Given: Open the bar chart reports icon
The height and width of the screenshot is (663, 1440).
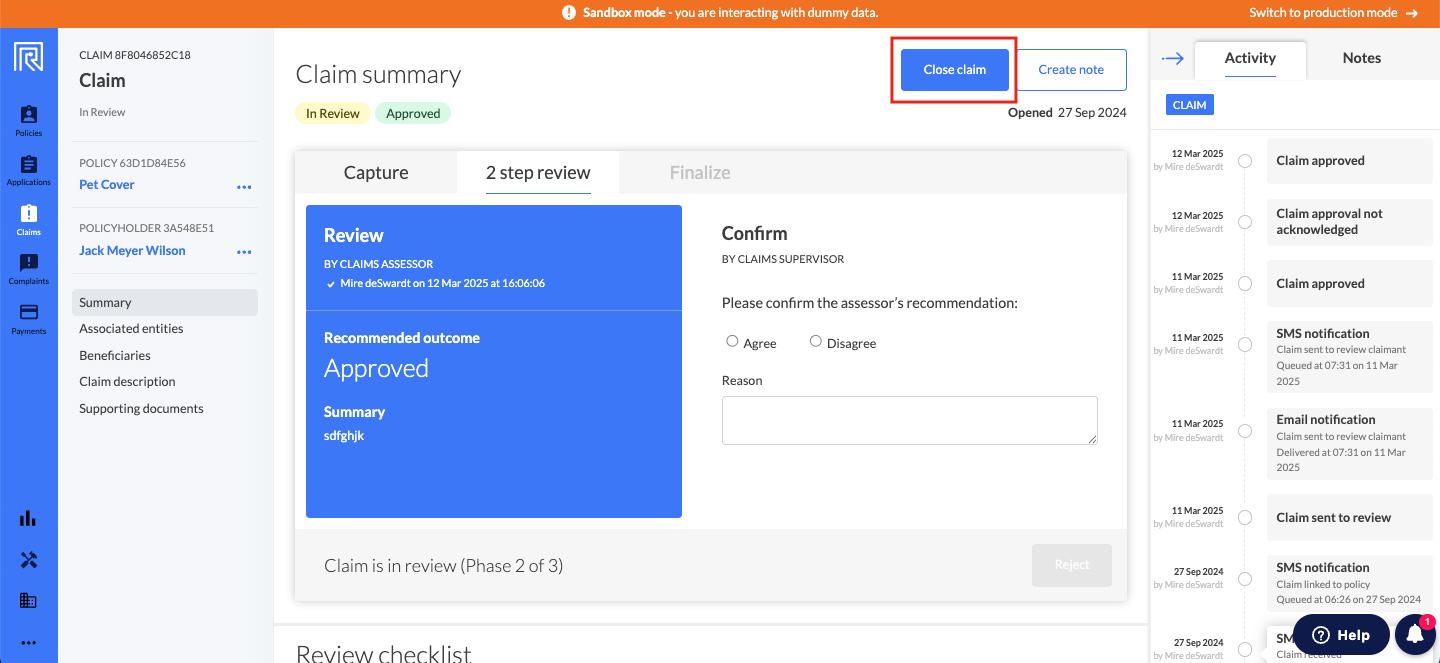Looking at the screenshot, I should (28, 518).
